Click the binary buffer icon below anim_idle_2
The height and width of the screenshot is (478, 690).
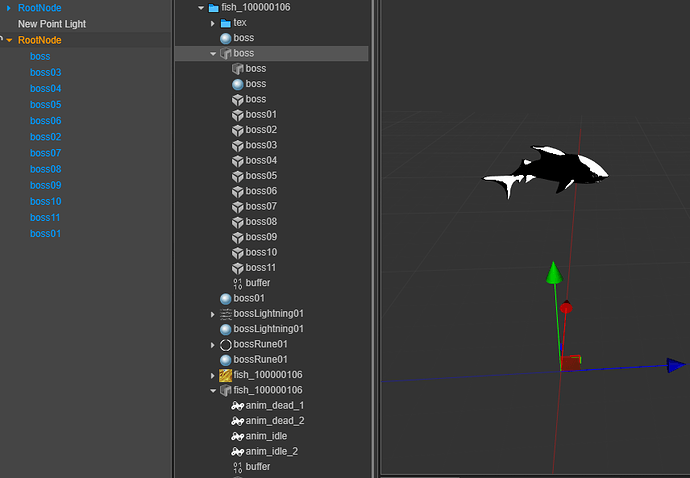point(238,467)
